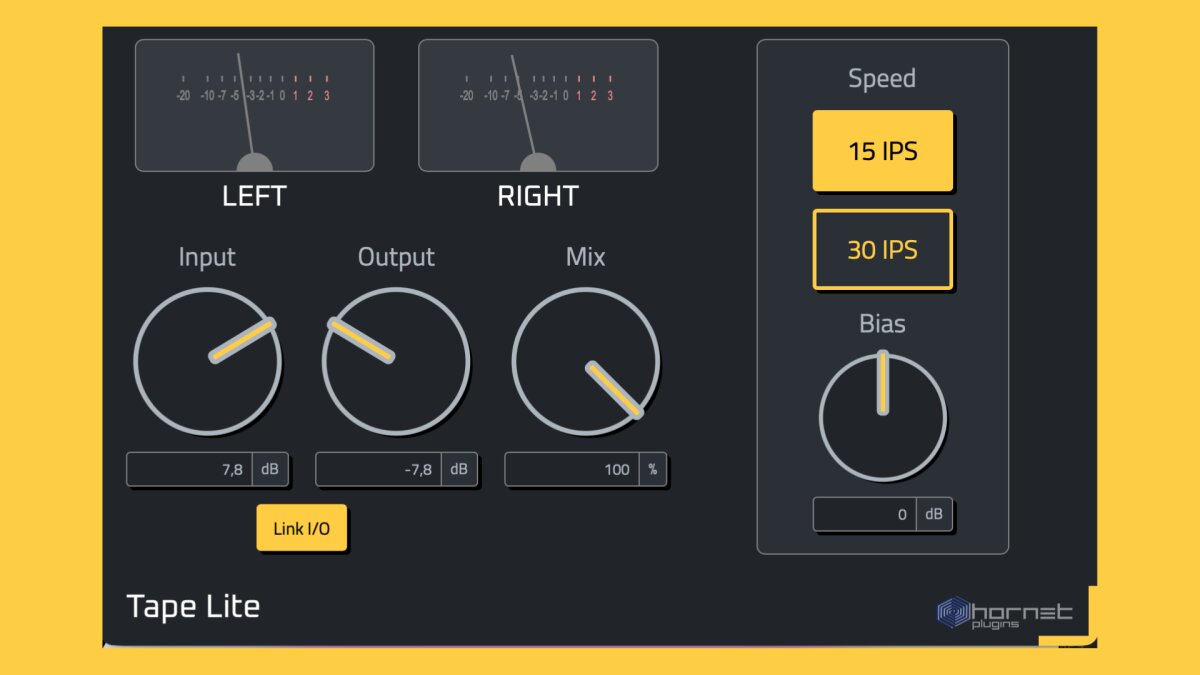This screenshot has width=1200, height=675.
Task: Click the dB unit beside Bias value
Action: [934, 514]
